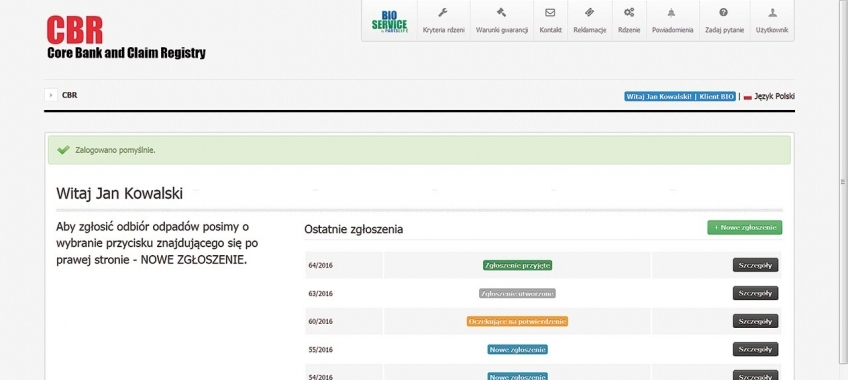The height and width of the screenshot is (380, 848).
Task: Click the page vertical scrollbar handle
Action: 843,182
